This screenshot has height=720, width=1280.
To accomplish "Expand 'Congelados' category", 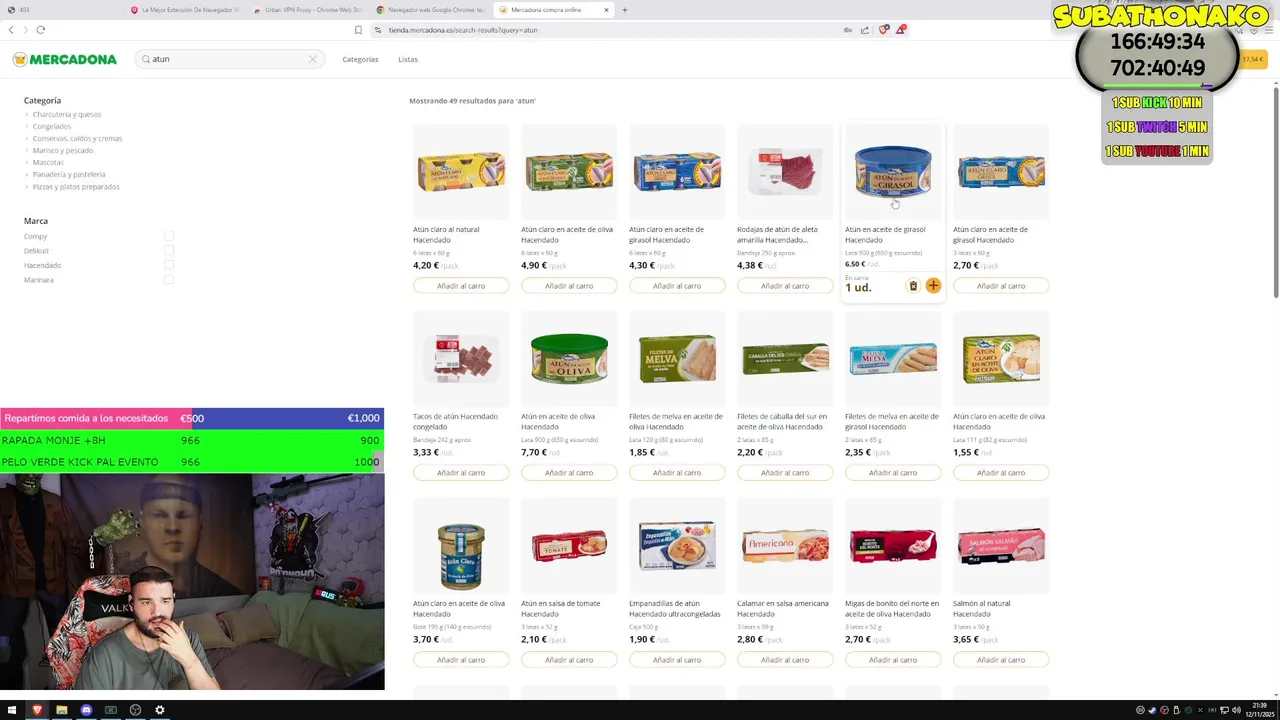I will pos(51,126).
